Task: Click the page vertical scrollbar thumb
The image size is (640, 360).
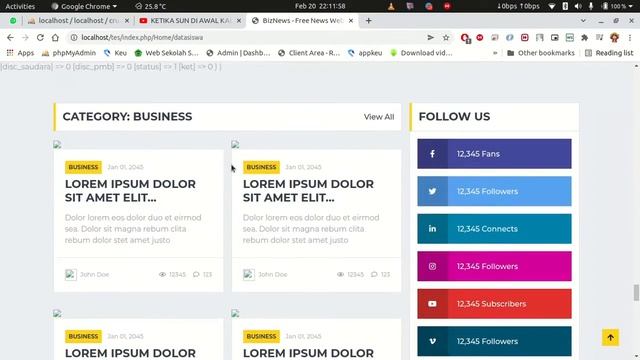Action: pyautogui.click(x=636, y=293)
